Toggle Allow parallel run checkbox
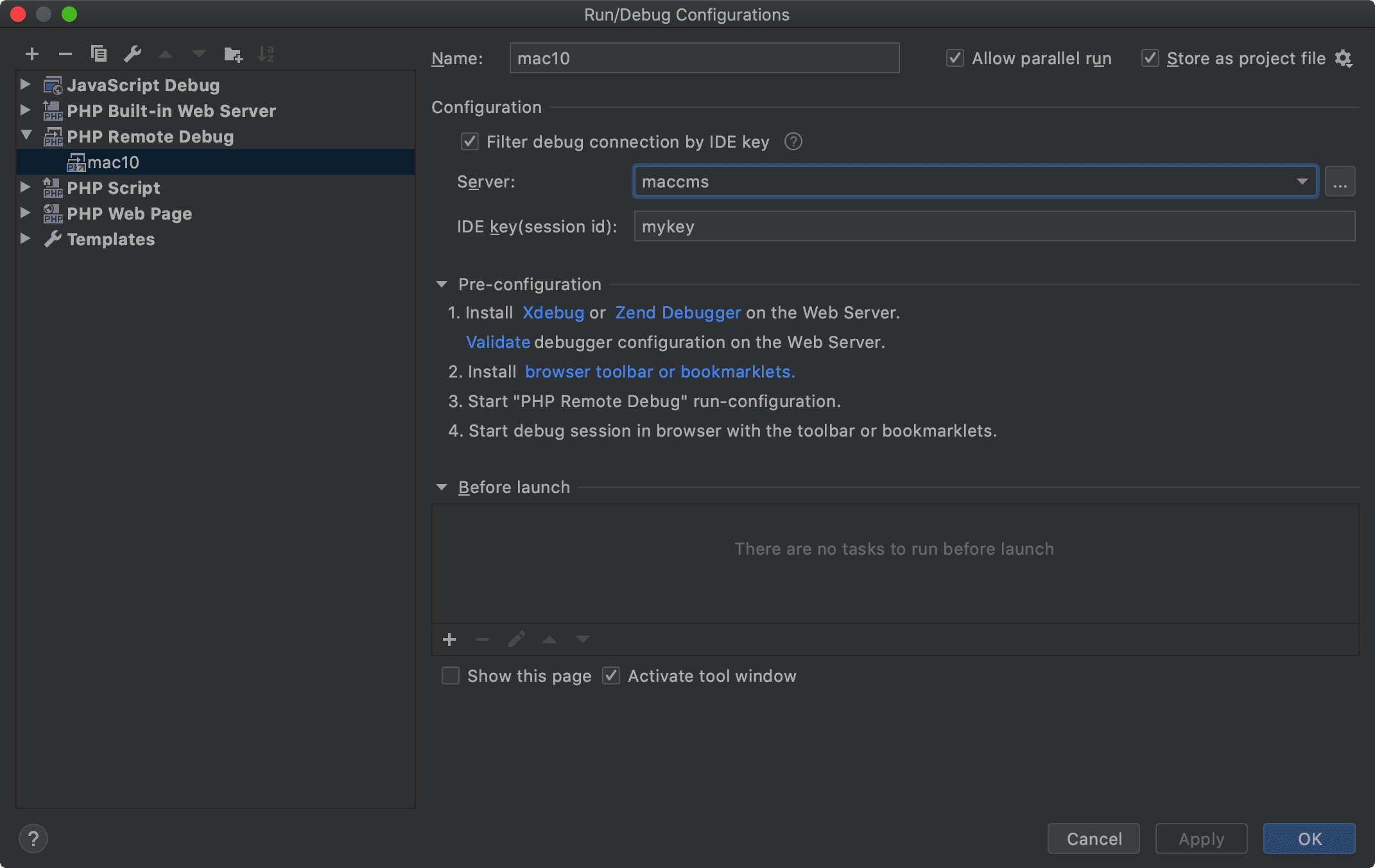The image size is (1375, 868). point(955,58)
